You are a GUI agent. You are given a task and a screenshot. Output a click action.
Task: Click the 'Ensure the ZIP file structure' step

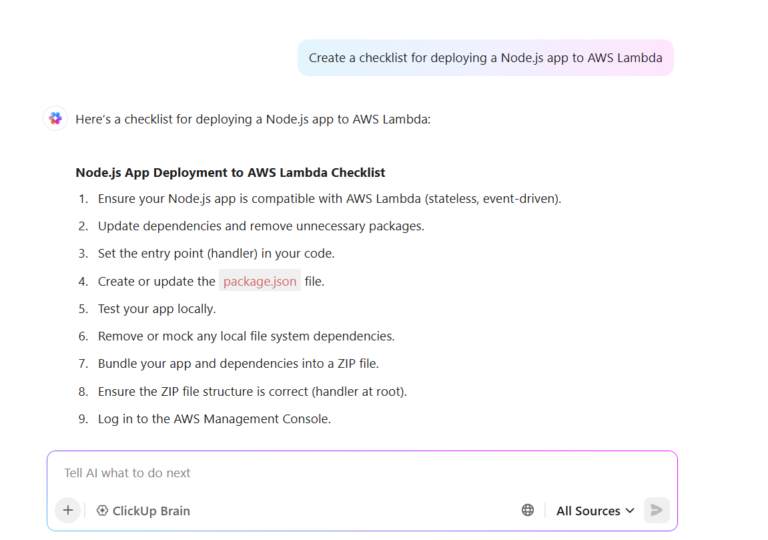[252, 391]
